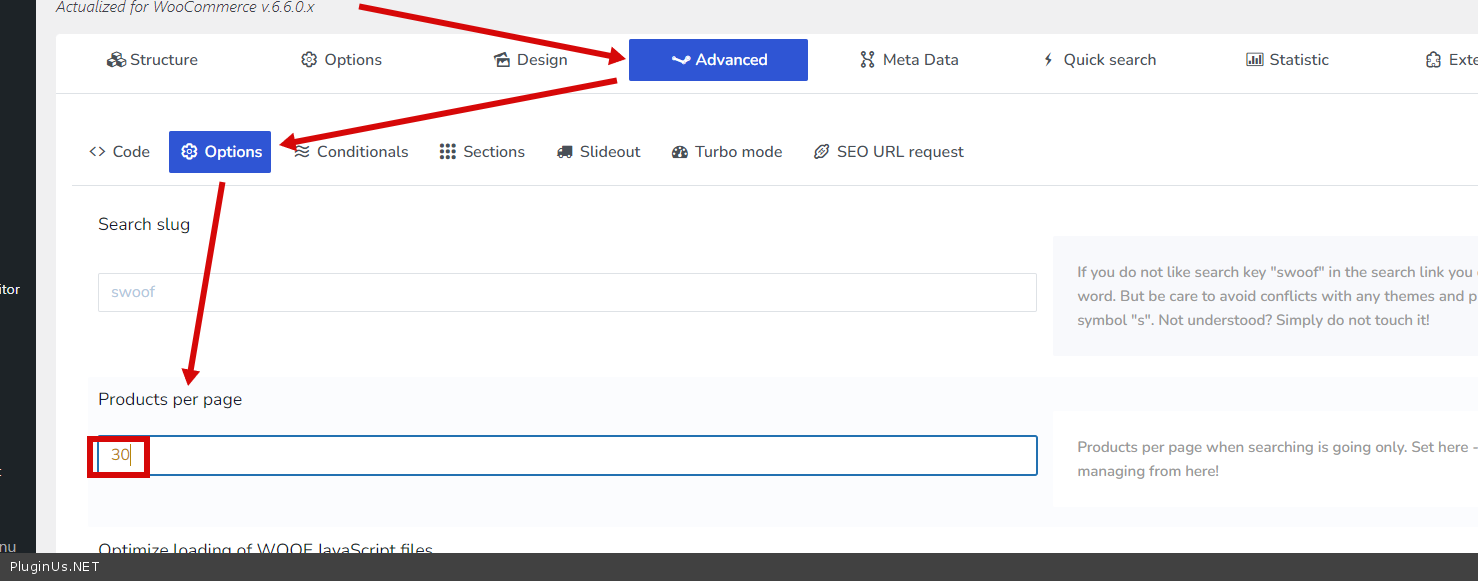Click the Code brackets icon
Viewport: 1478px width, 581px height.
[x=97, y=152]
